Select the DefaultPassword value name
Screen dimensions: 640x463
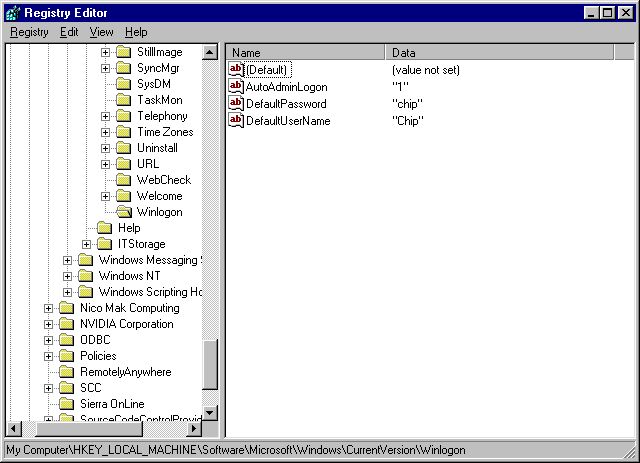tap(286, 104)
